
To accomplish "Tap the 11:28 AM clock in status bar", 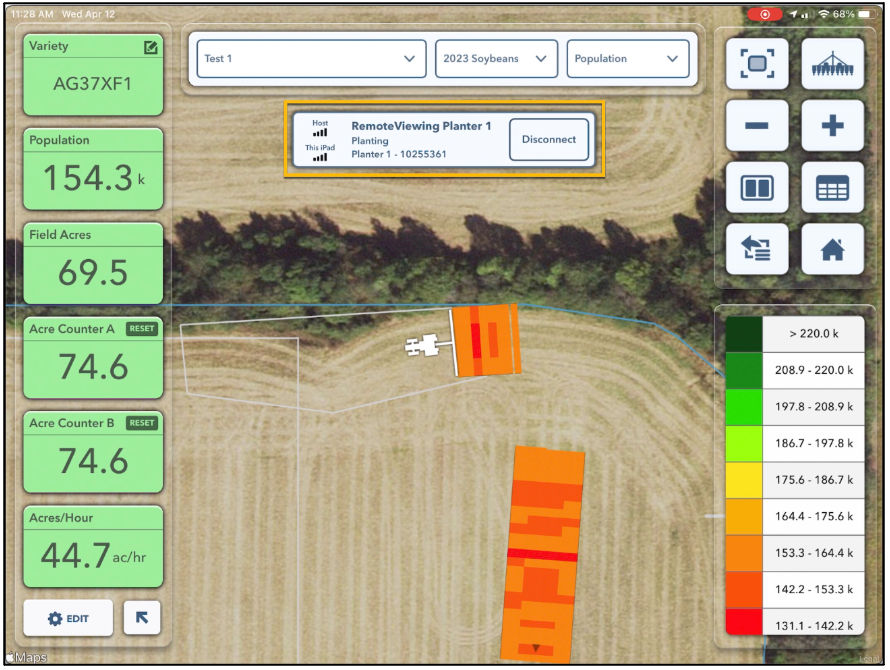I will click(x=32, y=14).
